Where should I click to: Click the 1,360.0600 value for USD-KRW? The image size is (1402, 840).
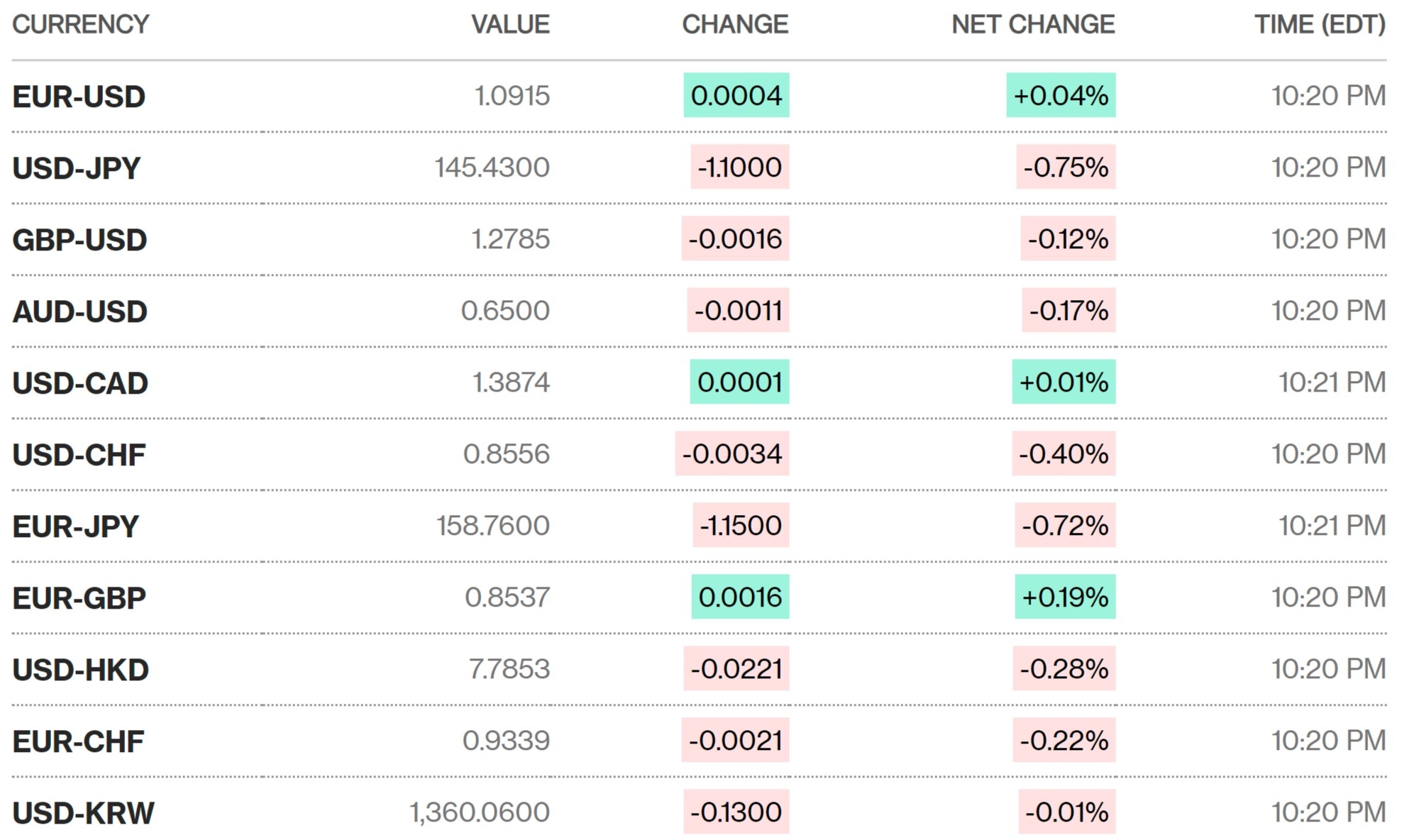click(480, 812)
